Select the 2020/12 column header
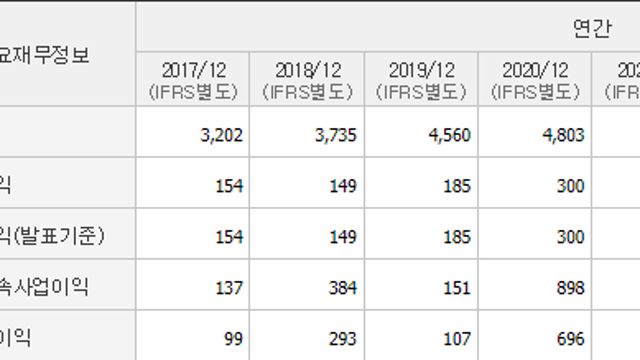The width and height of the screenshot is (640, 360). click(535, 80)
